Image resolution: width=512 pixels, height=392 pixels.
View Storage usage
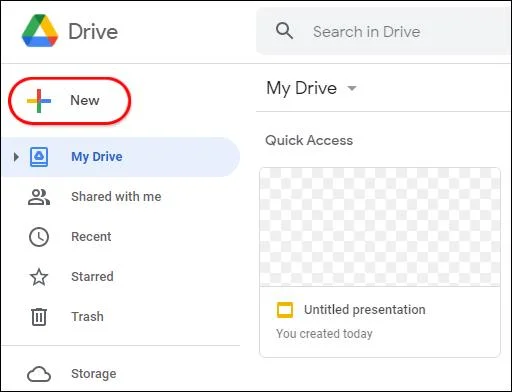94,374
